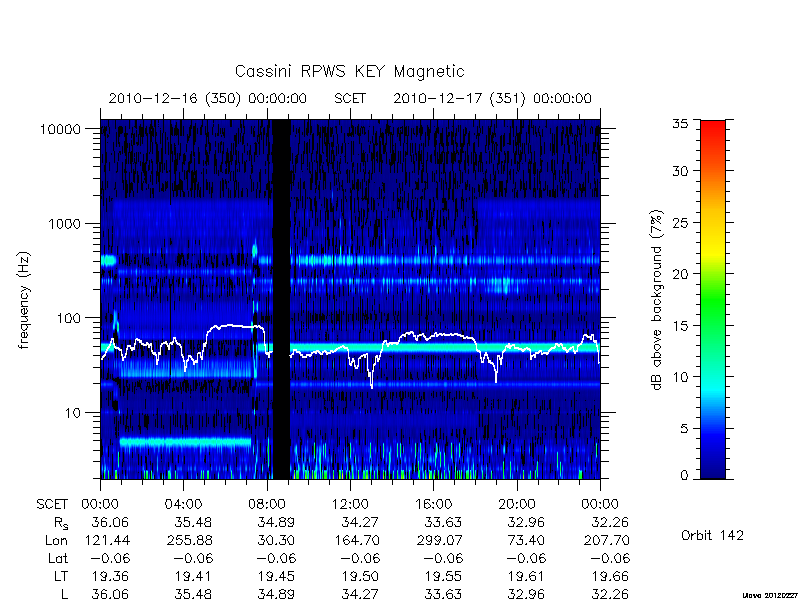800x600 pixels.
Task: Click the Rs row value 34.89
Action: point(276,523)
